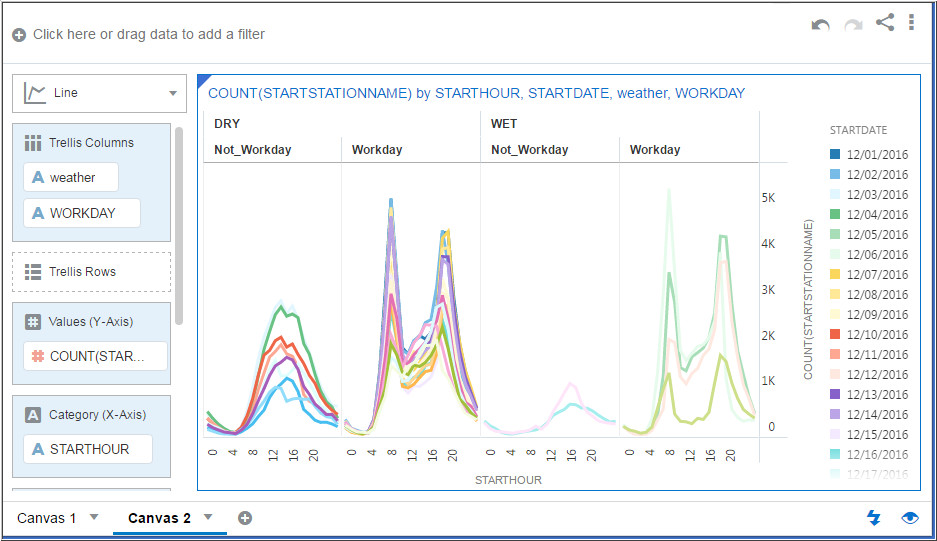Click the COUNT(STAR... values chip
Image resolution: width=937 pixels, height=541 pixels.
click(96, 356)
